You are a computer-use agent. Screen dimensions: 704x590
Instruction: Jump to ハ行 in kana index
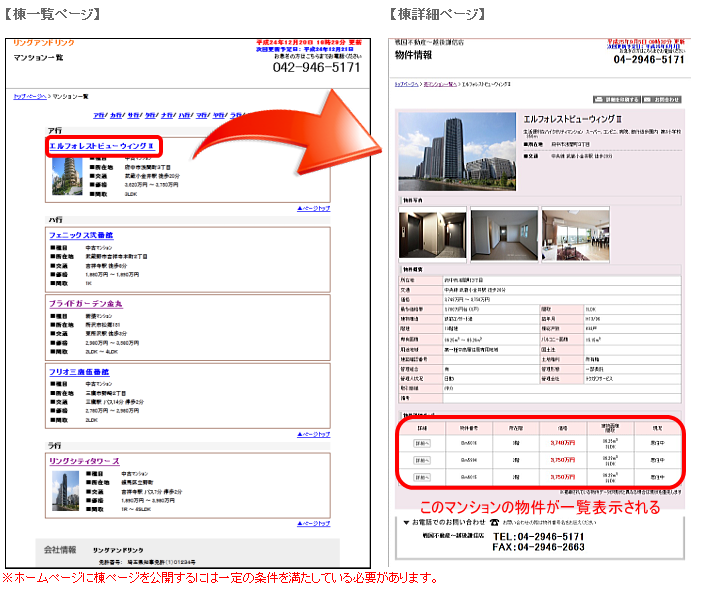click(184, 115)
